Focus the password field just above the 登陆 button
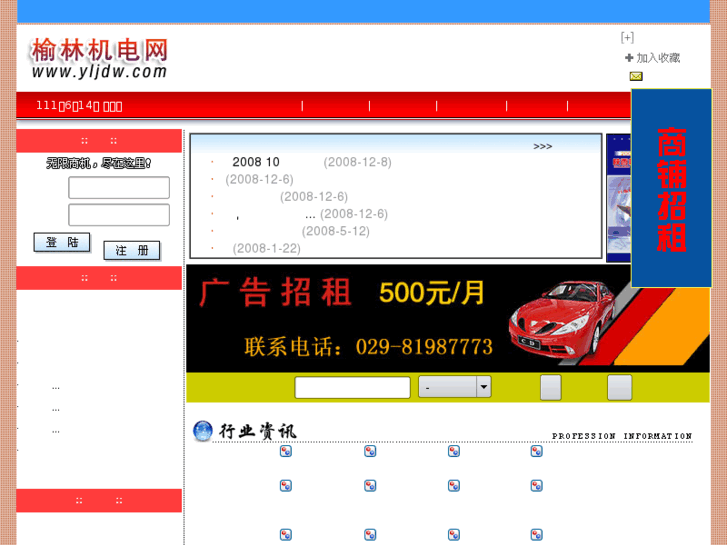727x545 pixels. tap(119, 215)
